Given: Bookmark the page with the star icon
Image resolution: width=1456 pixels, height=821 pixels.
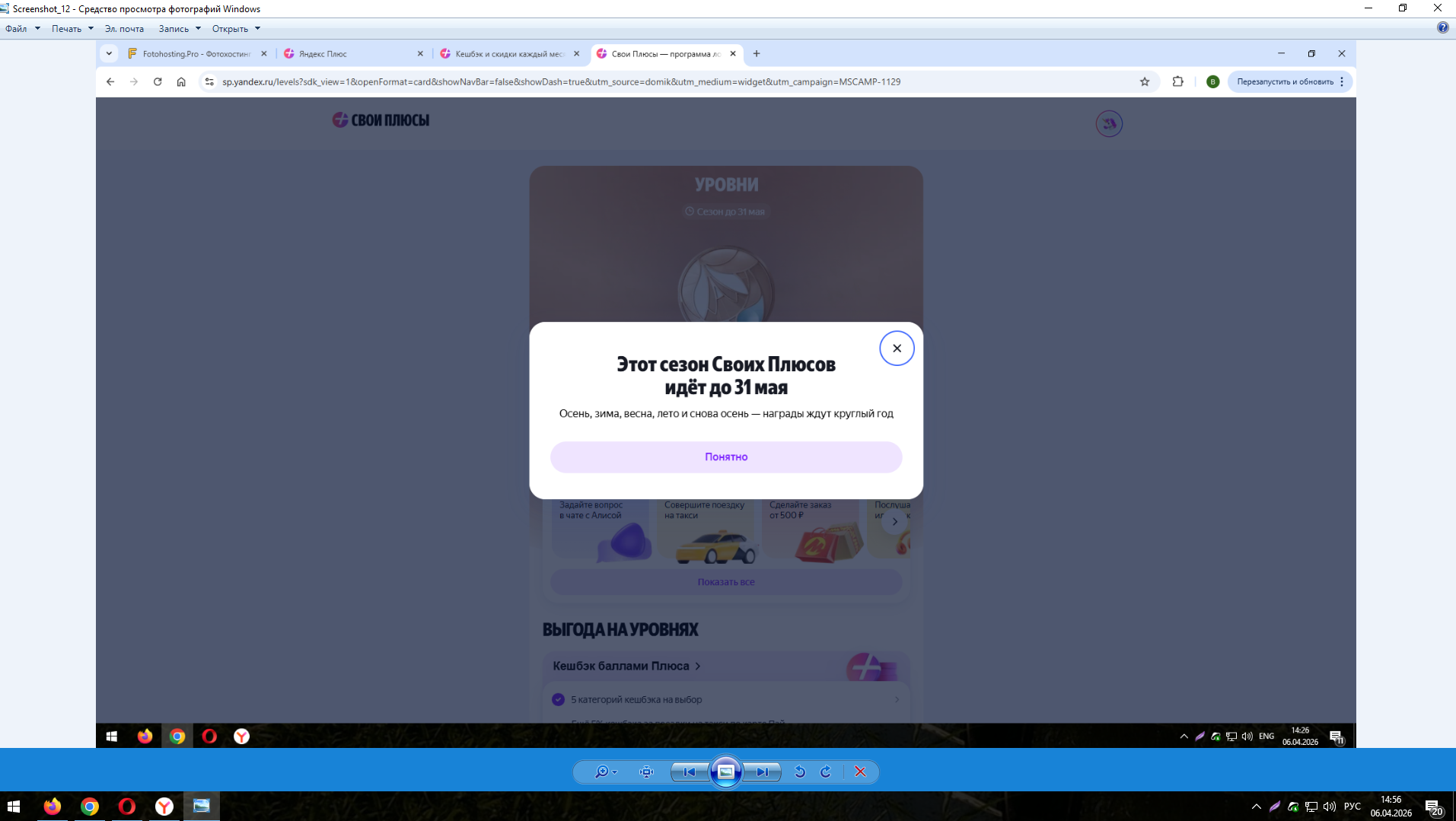Looking at the screenshot, I should tap(1145, 82).
